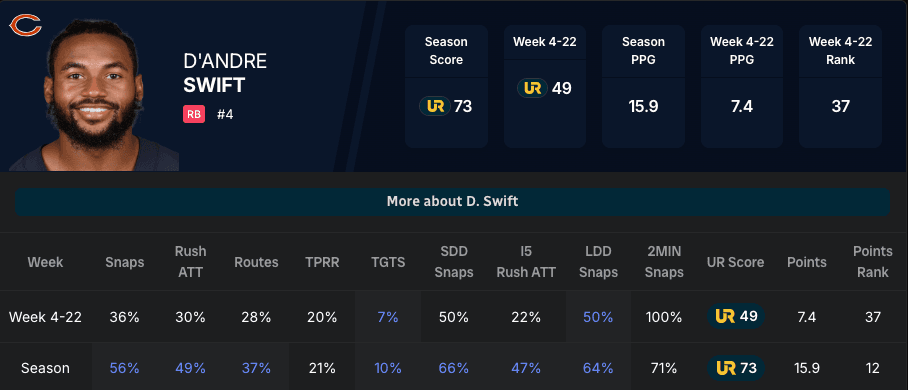Select the Points Rank column header

pos(873,262)
